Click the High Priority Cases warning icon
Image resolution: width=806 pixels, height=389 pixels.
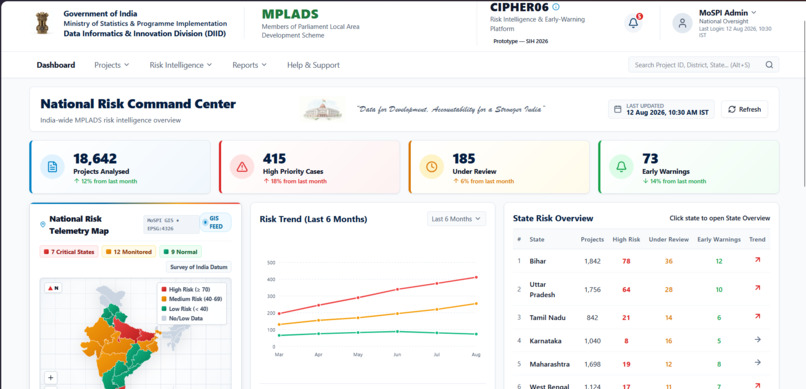tap(242, 166)
